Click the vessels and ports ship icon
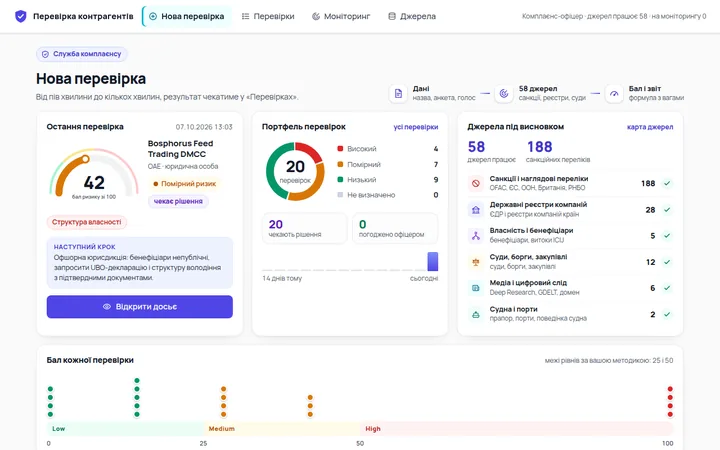 (x=476, y=315)
